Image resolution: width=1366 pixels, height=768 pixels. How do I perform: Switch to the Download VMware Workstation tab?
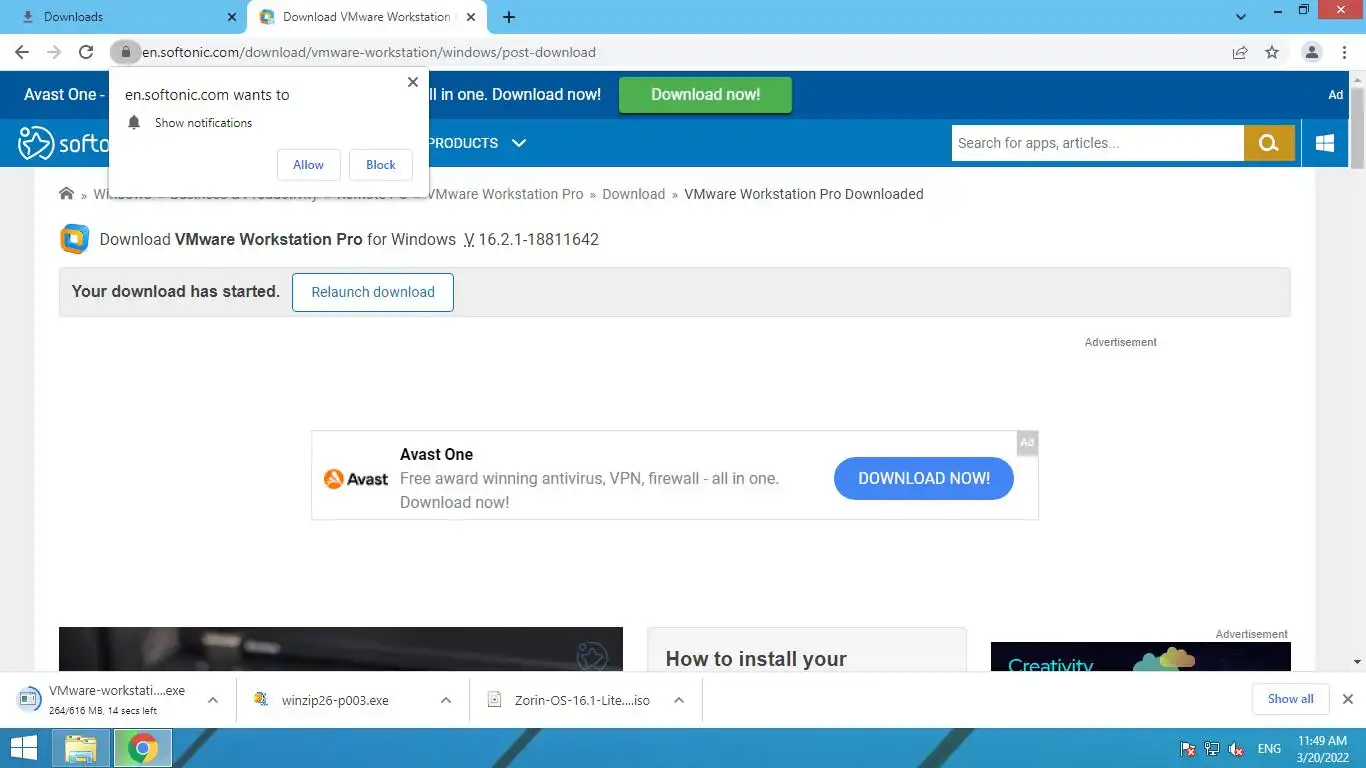pos(368,17)
